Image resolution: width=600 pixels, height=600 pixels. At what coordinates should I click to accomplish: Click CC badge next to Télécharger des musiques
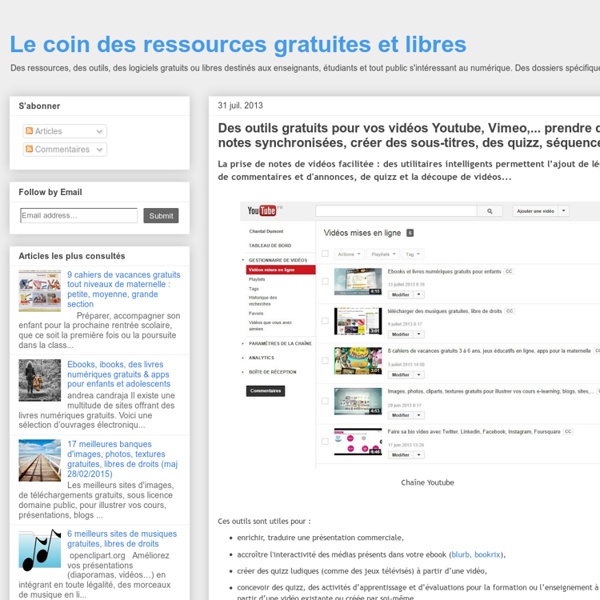click(x=509, y=311)
